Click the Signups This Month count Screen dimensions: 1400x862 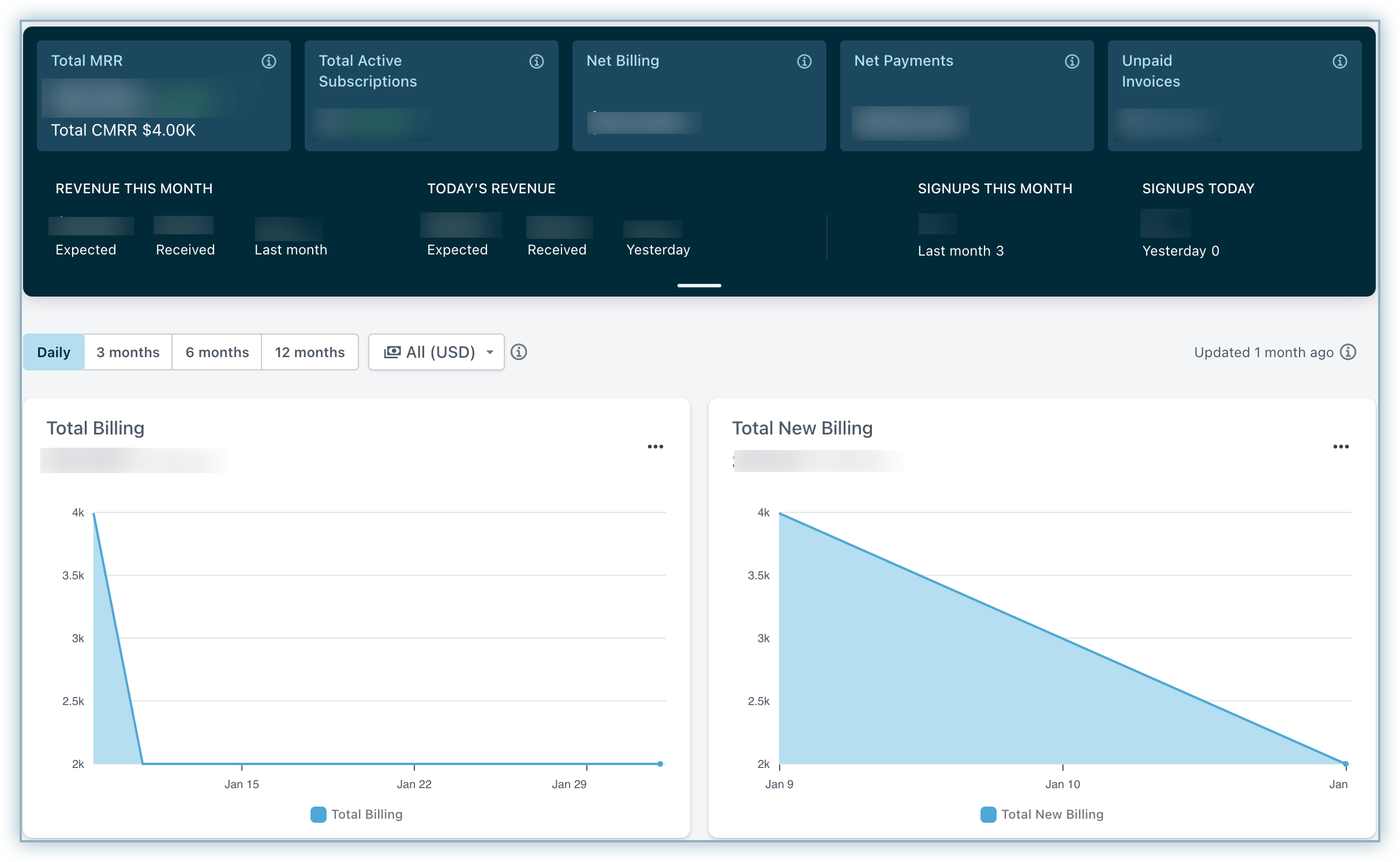pos(937,224)
